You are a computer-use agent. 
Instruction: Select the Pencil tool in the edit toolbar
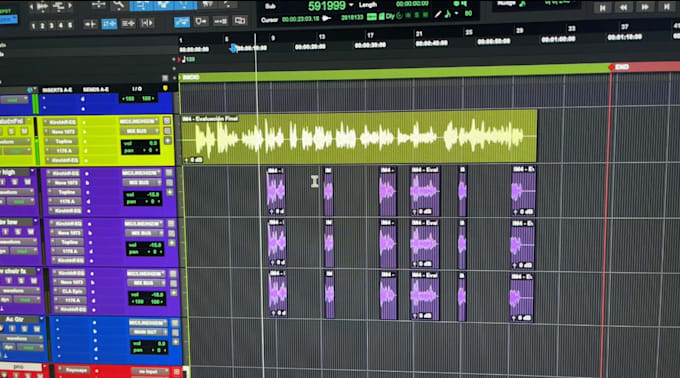click(228, 4)
